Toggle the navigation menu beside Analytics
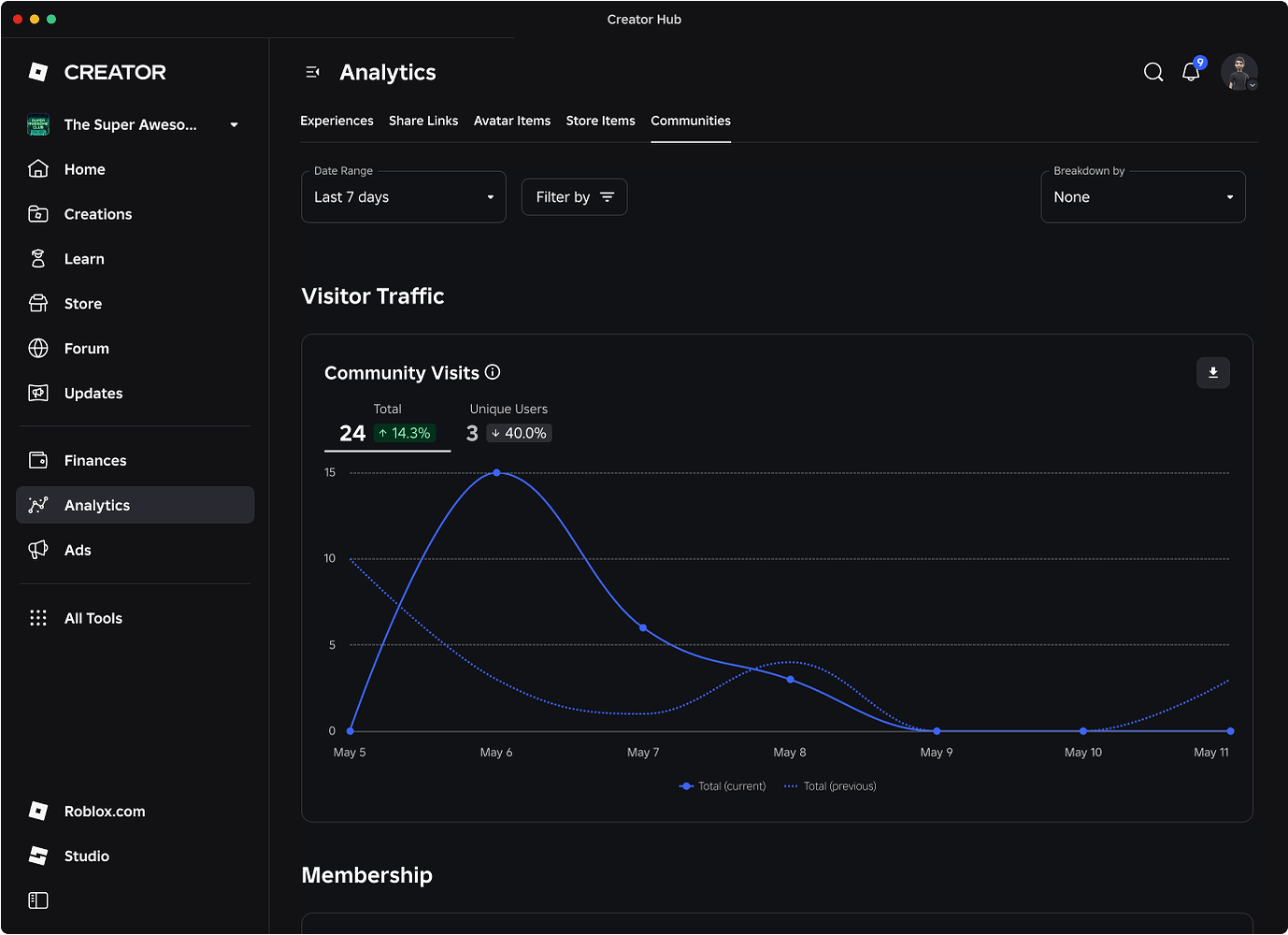1288x935 pixels. [313, 72]
